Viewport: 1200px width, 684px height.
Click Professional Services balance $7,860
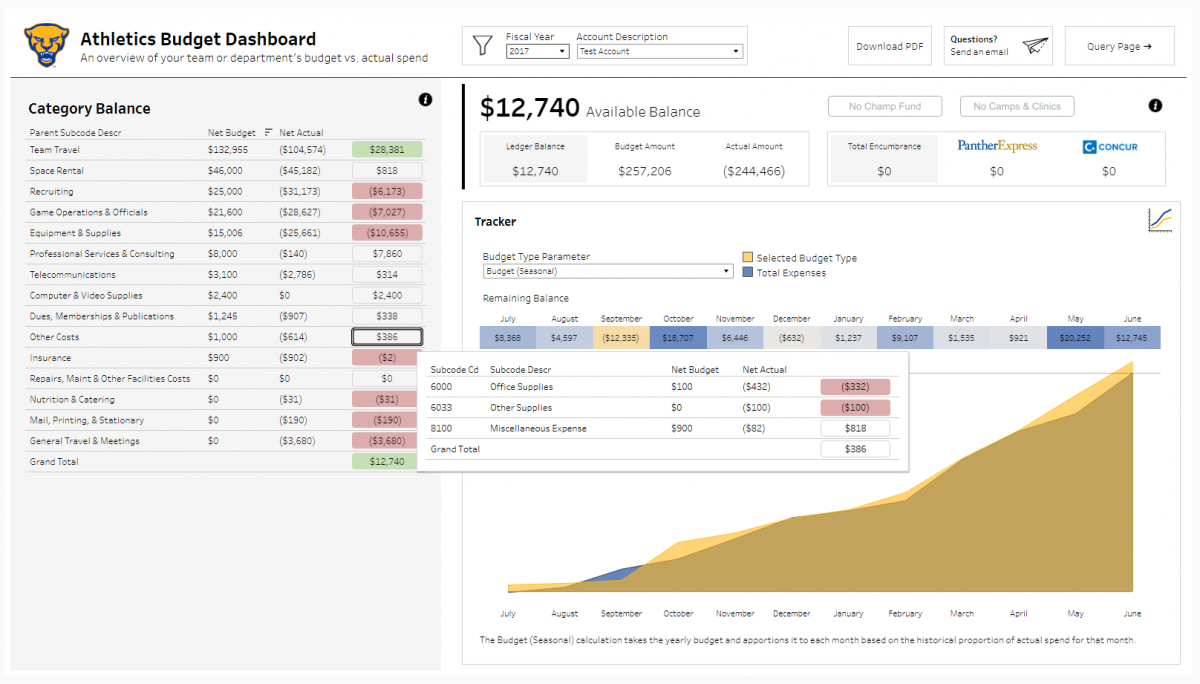pyautogui.click(x=387, y=254)
